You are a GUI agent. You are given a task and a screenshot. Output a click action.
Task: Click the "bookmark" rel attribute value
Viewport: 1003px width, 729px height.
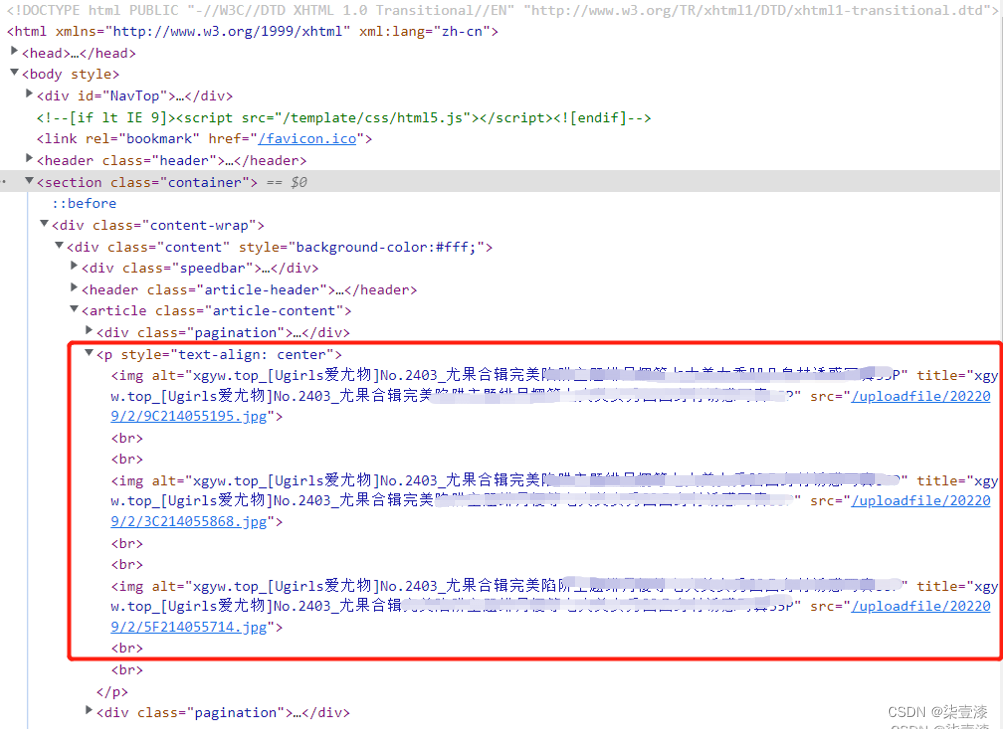[x=163, y=139]
